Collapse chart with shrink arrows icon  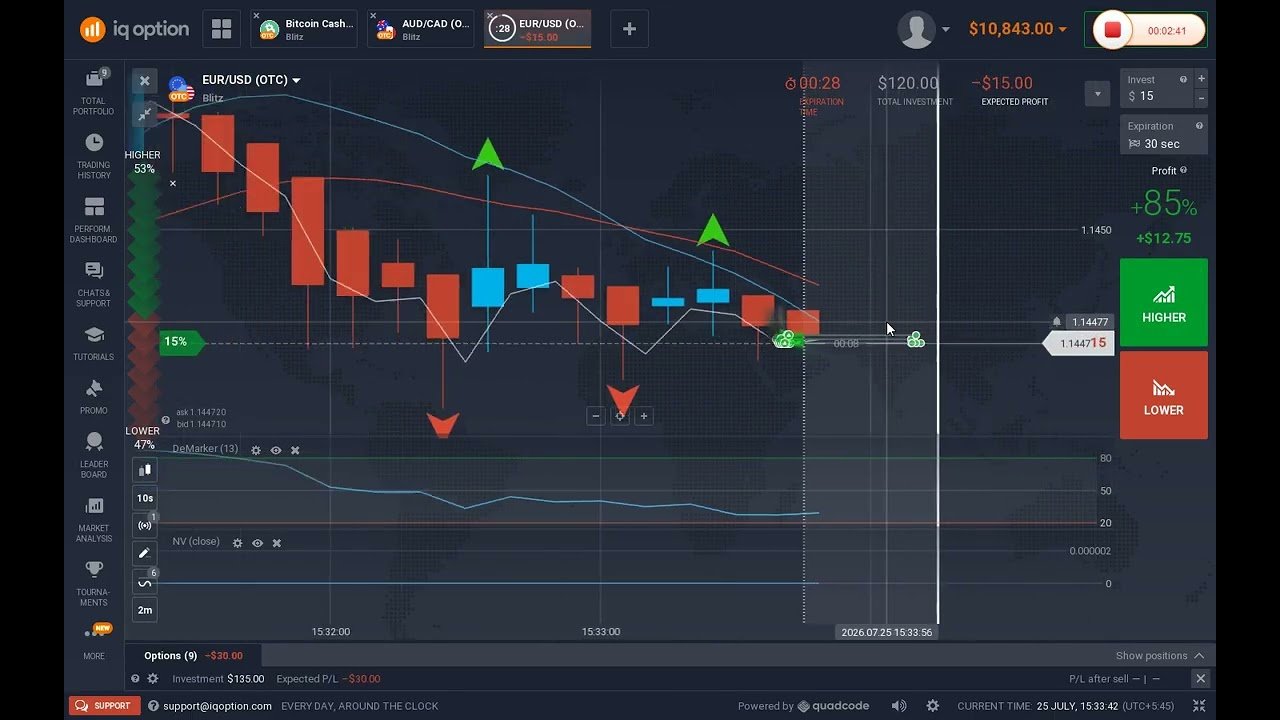[144, 115]
